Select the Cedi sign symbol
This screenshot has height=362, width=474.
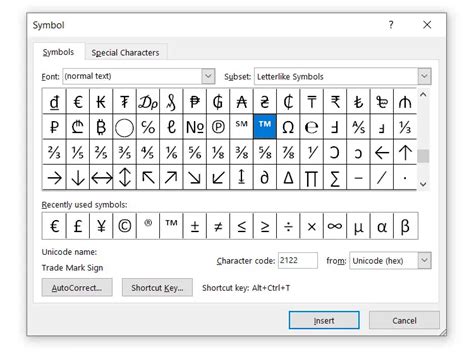coord(288,101)
